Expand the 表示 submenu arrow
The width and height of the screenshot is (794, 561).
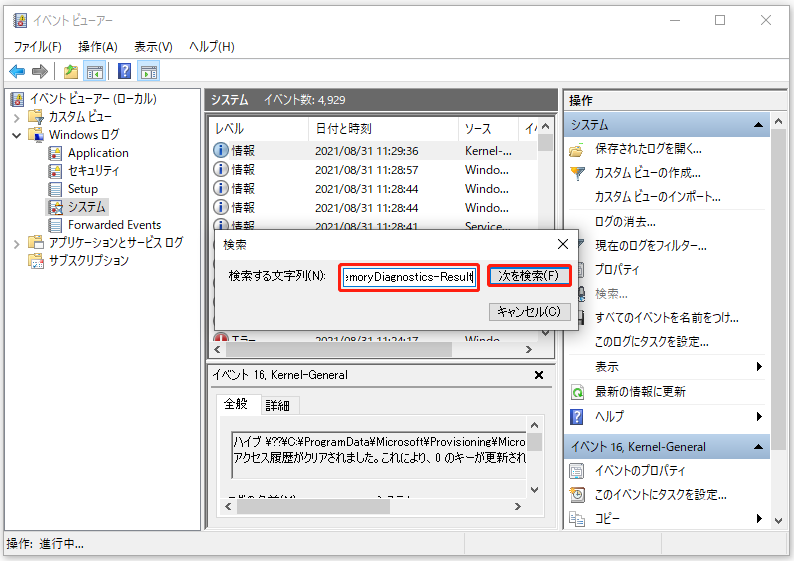coord(759,367)
